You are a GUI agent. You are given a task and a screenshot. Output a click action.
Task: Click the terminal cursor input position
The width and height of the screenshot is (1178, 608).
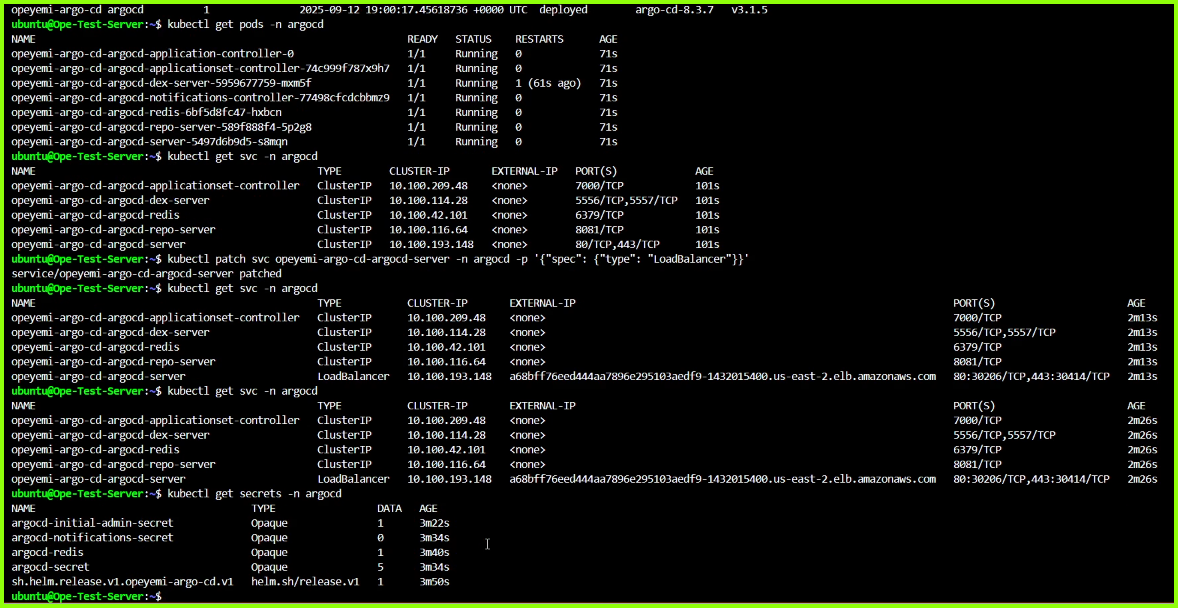(x=487, y=544)
